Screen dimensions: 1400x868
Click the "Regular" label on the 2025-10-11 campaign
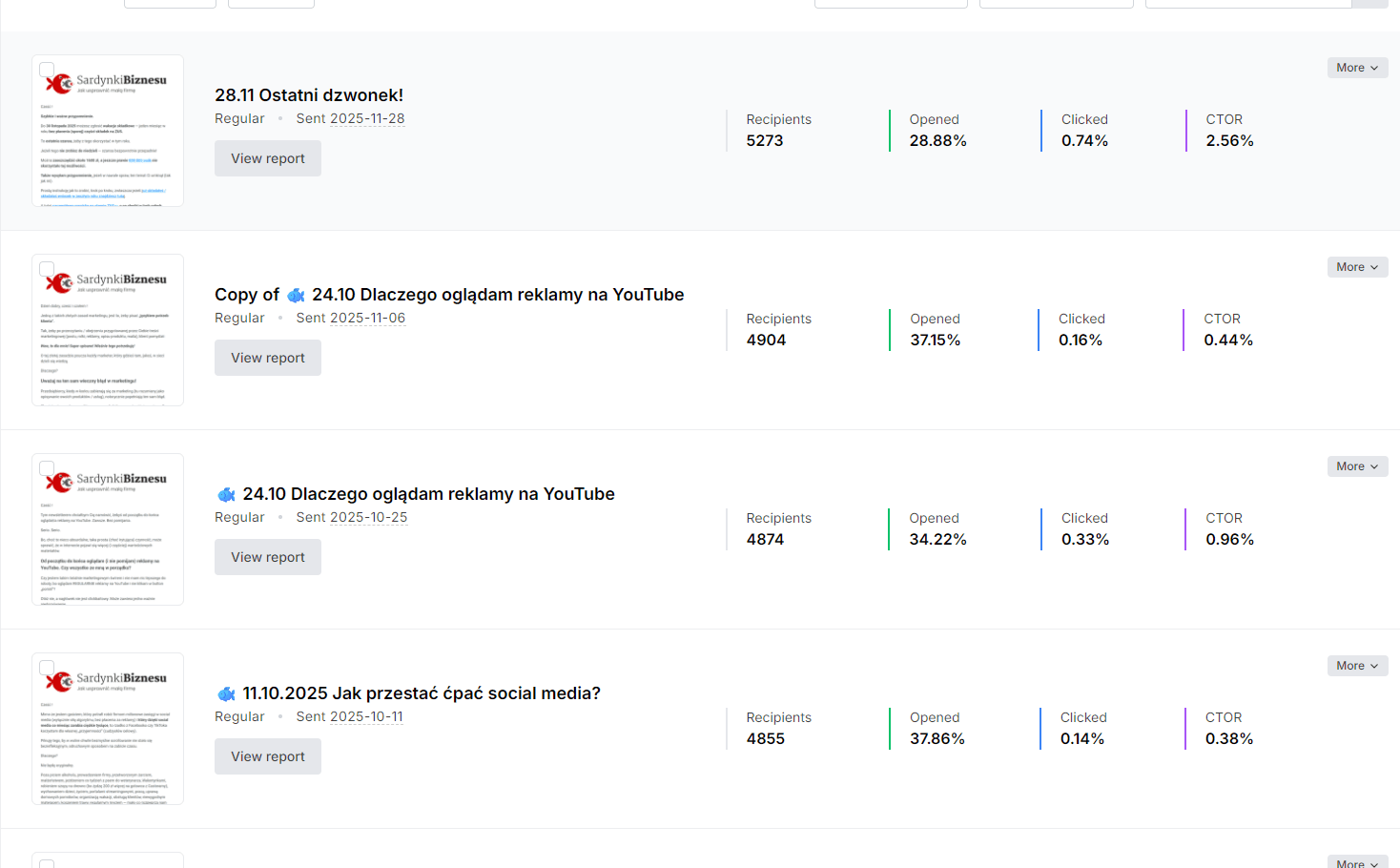[x=239, y=717]
